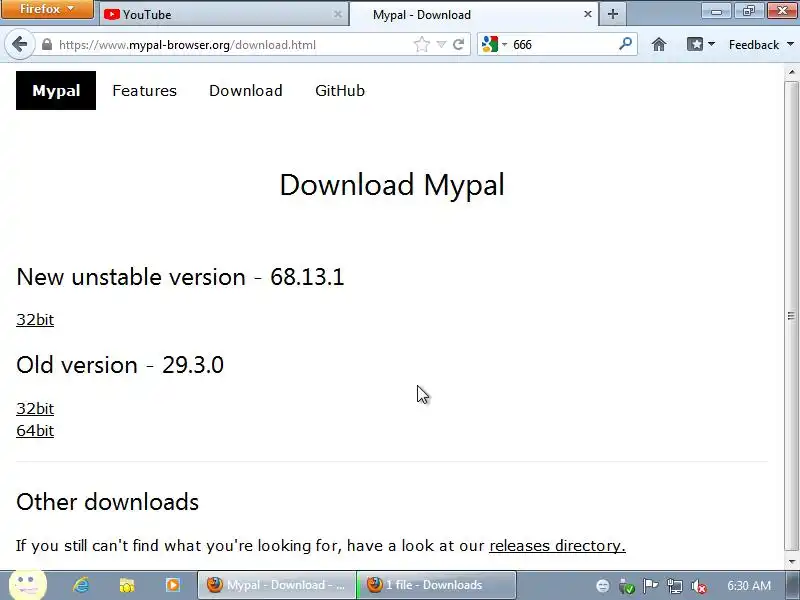
Task: Click 'Old version - 29.3.0' heading
Action: click(x=120, y=365)
